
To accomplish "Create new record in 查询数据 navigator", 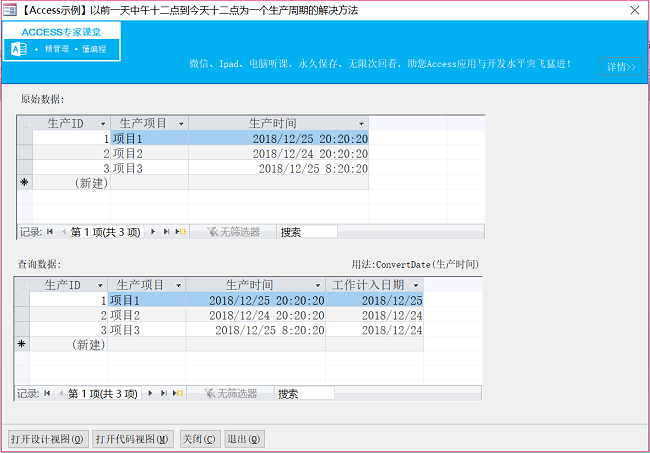I will coord(178,393).
